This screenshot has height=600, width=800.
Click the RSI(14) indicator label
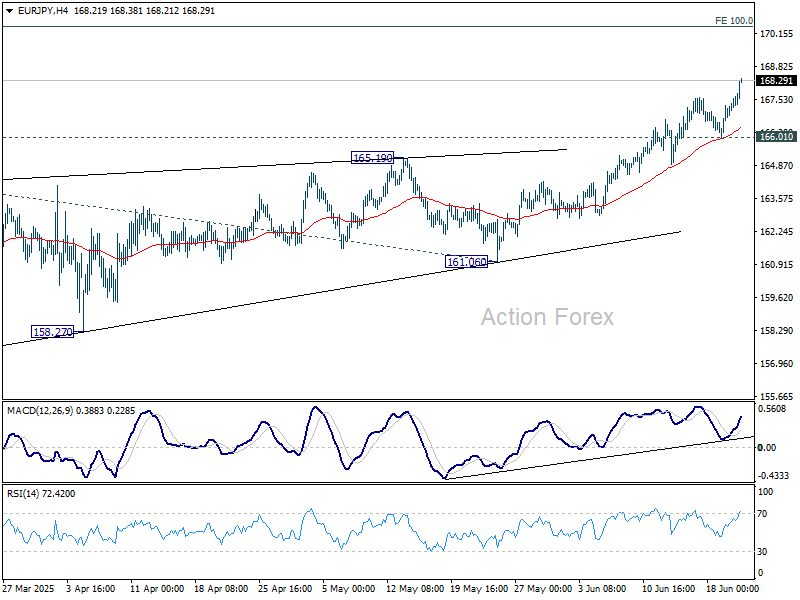24,493
